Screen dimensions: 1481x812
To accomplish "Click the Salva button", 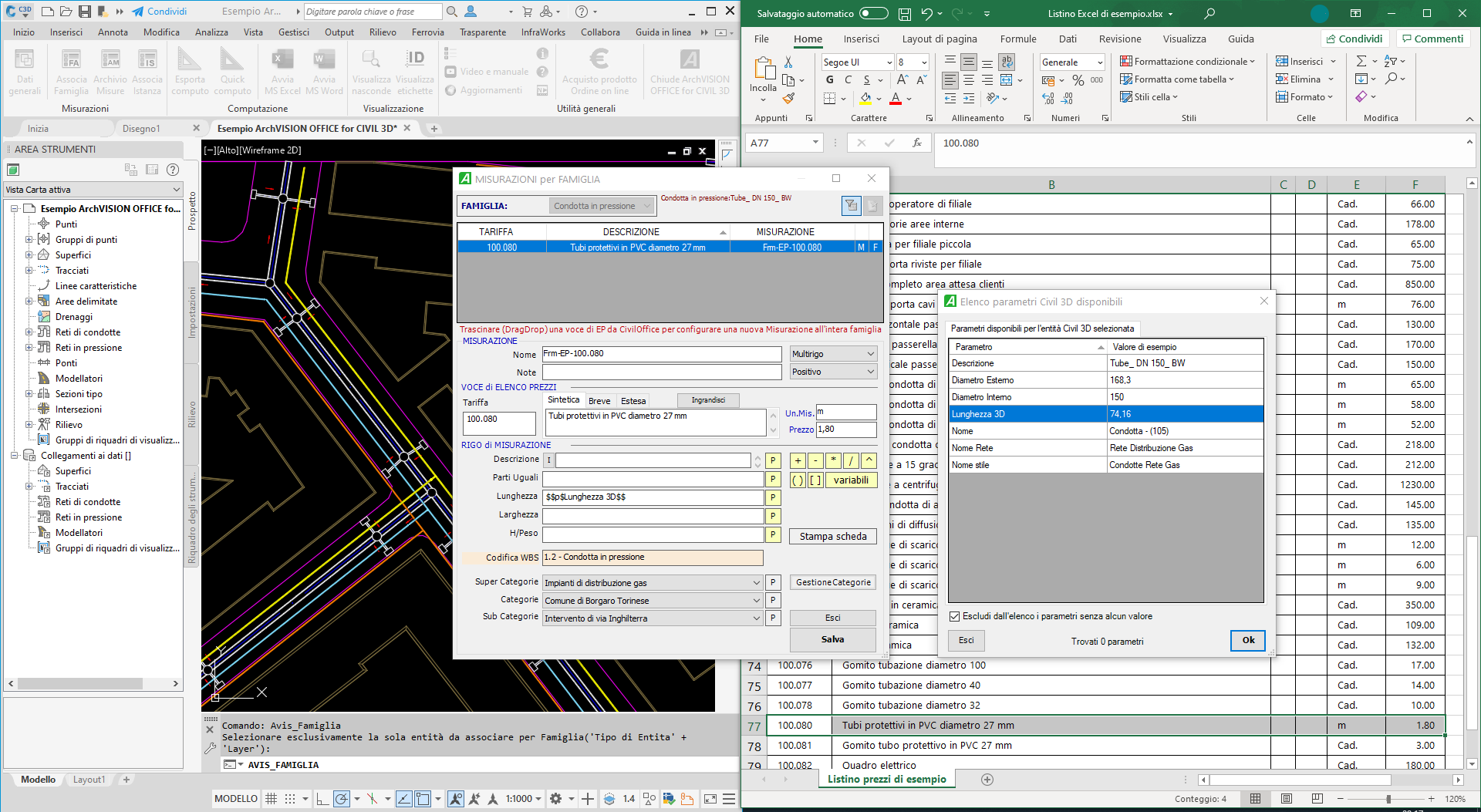I will pyautogui.click(x=832, y=639).
